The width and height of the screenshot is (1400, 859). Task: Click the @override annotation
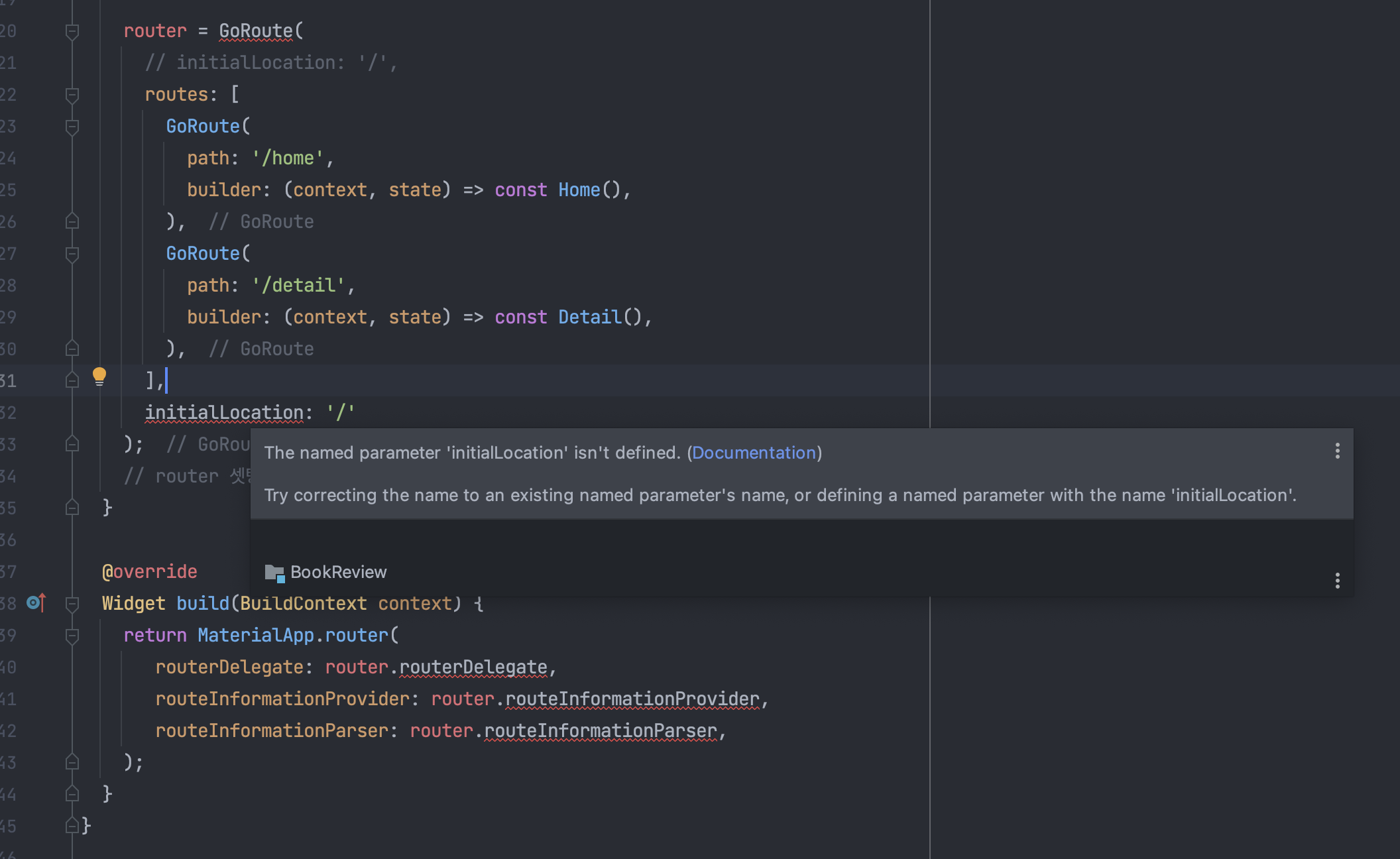pyautogui.click(x=150, y=571)
